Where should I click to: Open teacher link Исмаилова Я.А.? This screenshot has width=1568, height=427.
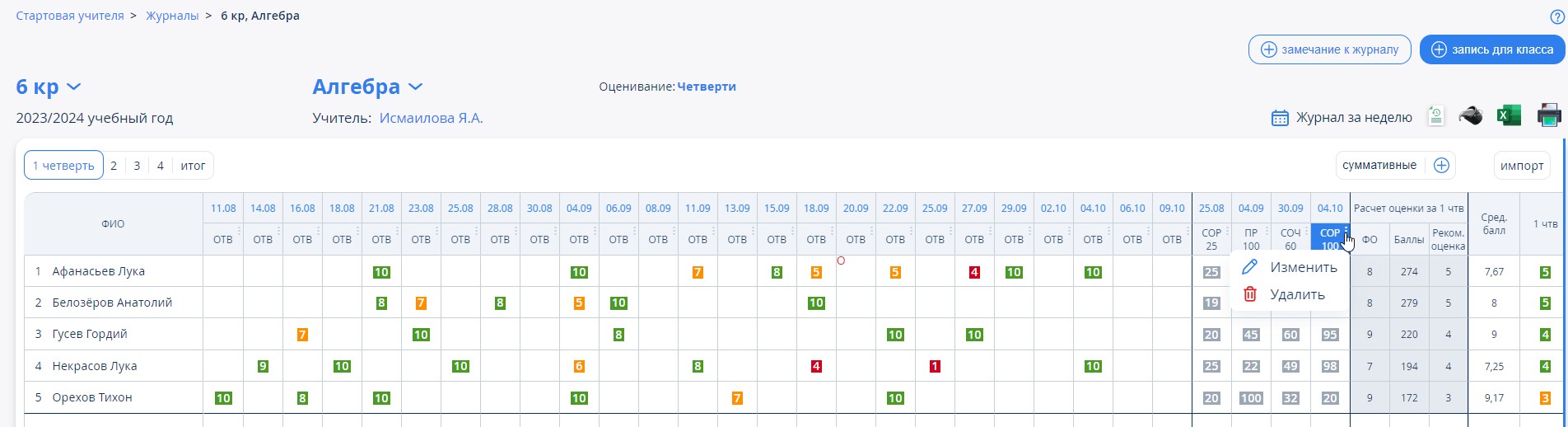click(x=431, y=118)
